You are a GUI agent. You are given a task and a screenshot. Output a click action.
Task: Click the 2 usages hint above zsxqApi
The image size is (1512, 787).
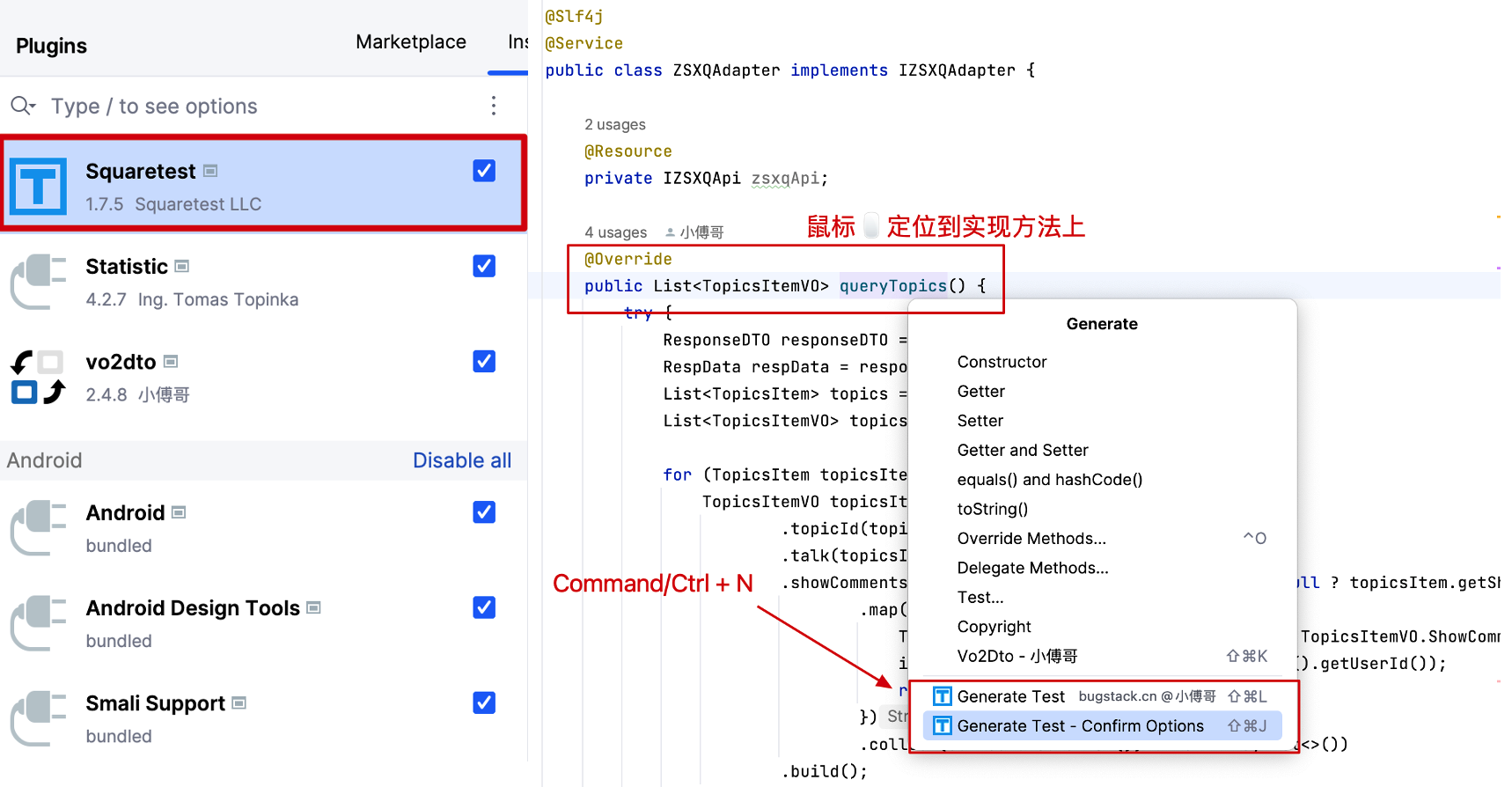(615, 125)
